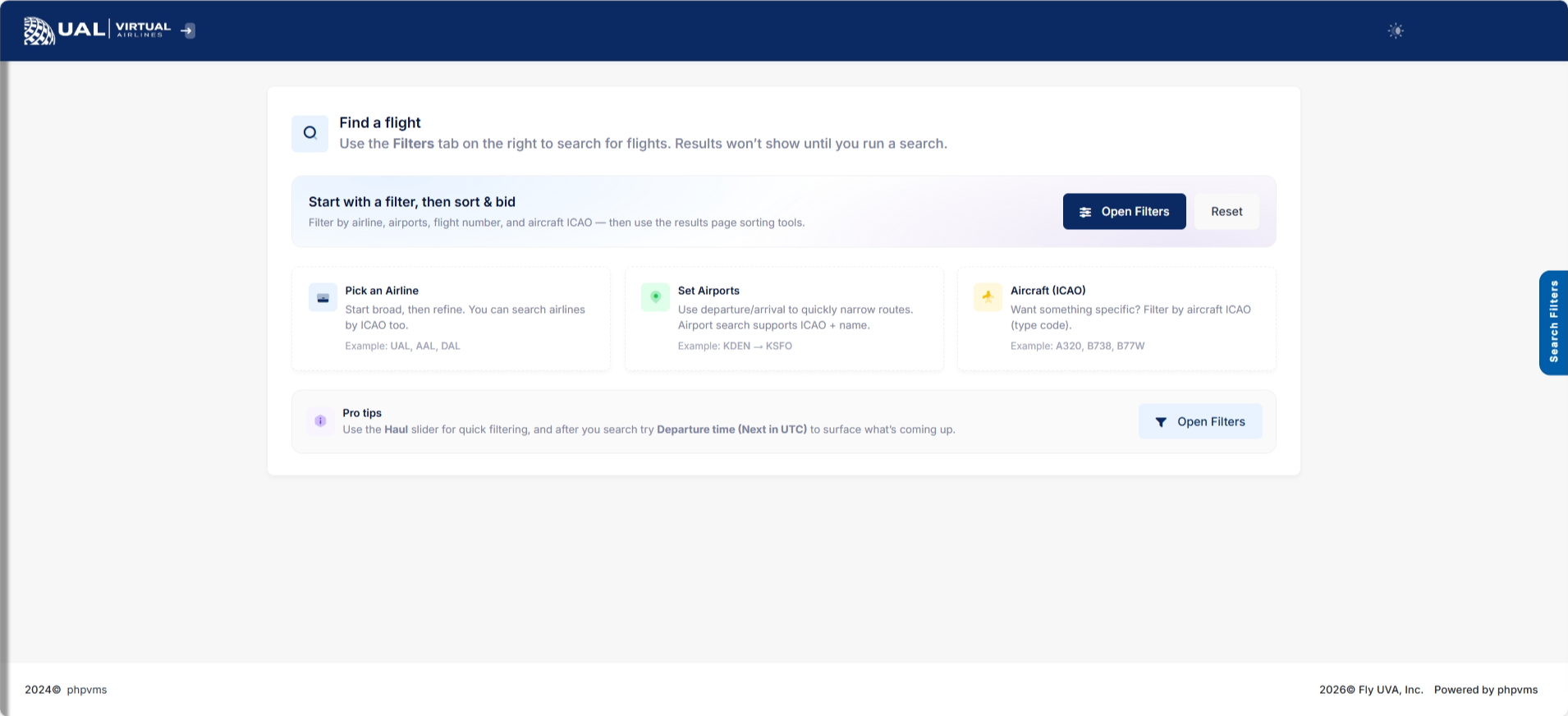The image size is (1568, 716).
Task: Click funnel icon in Pro tips Open Filters
Action: [x=1161, y=422]
